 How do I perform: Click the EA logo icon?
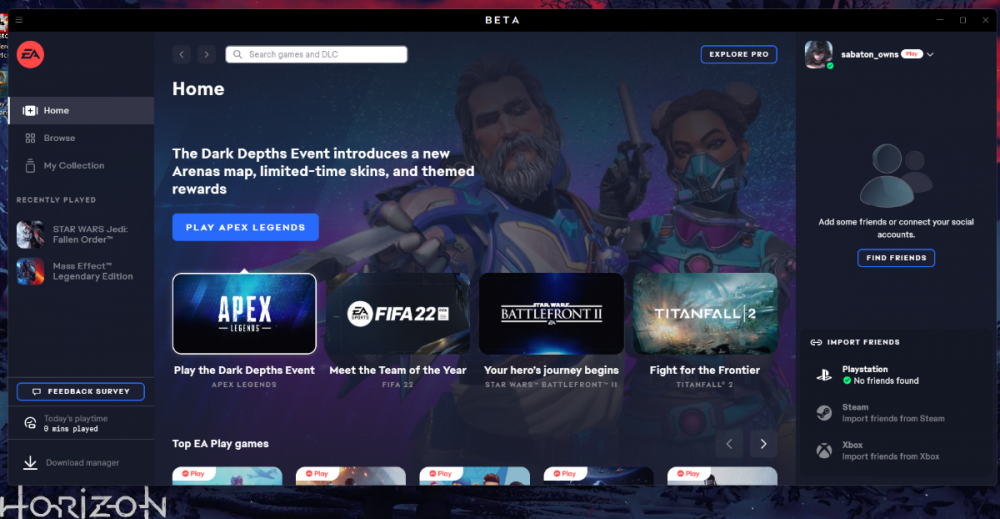[30, 55]
